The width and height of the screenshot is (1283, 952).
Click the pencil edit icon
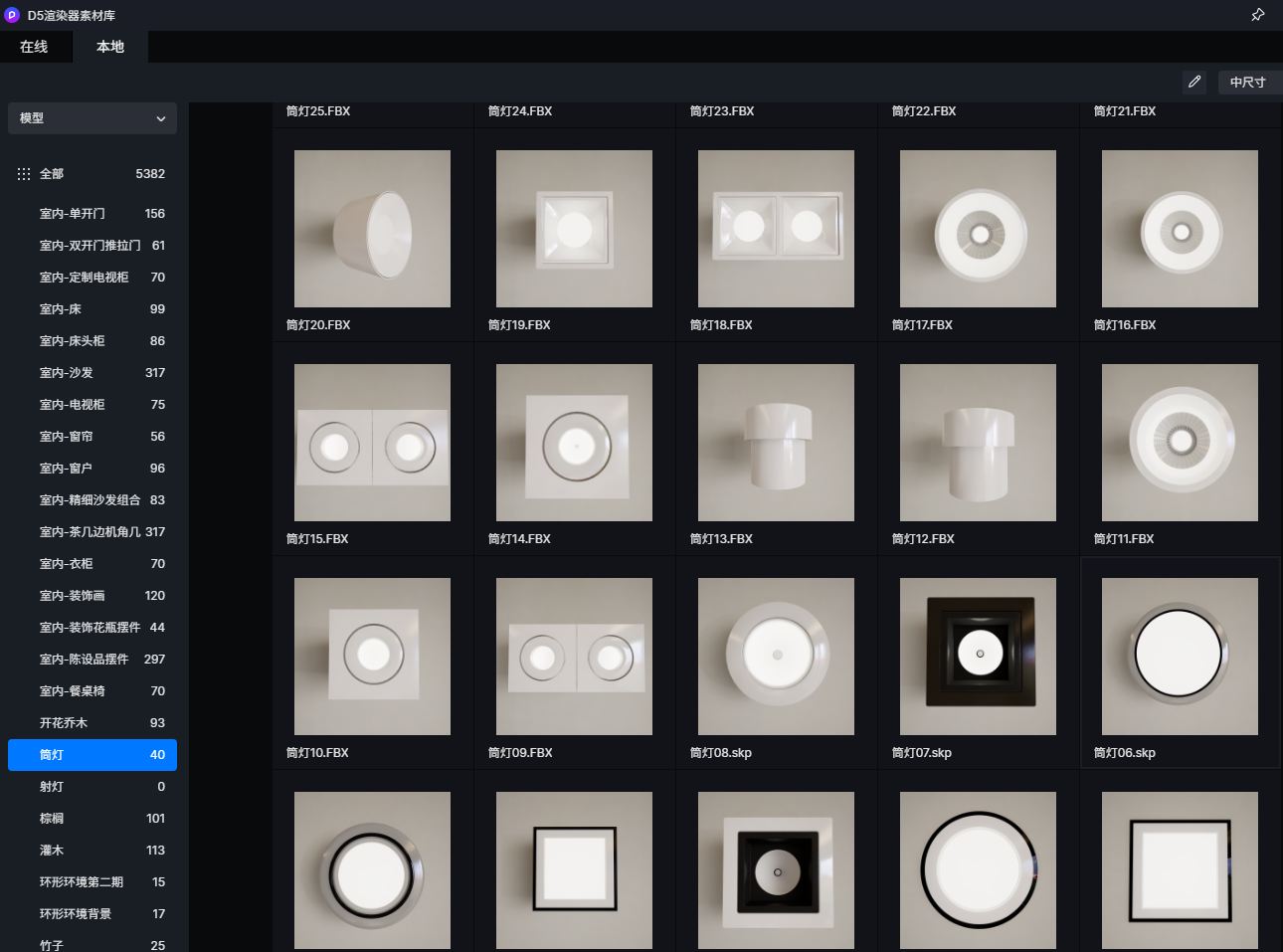pyautogui.click(x=1194, y=82)
